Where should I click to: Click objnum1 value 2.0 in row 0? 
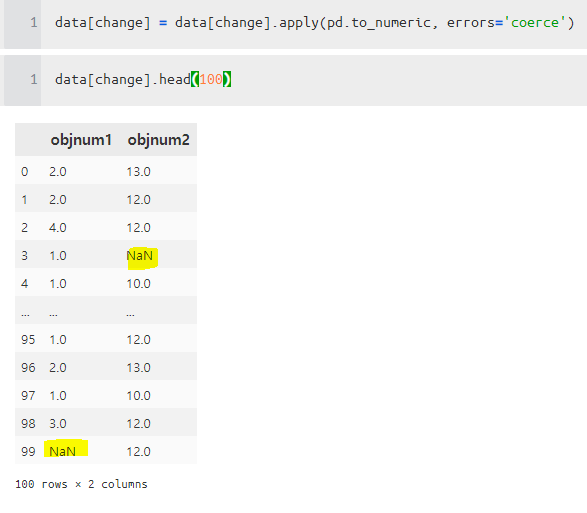(58, 171)
